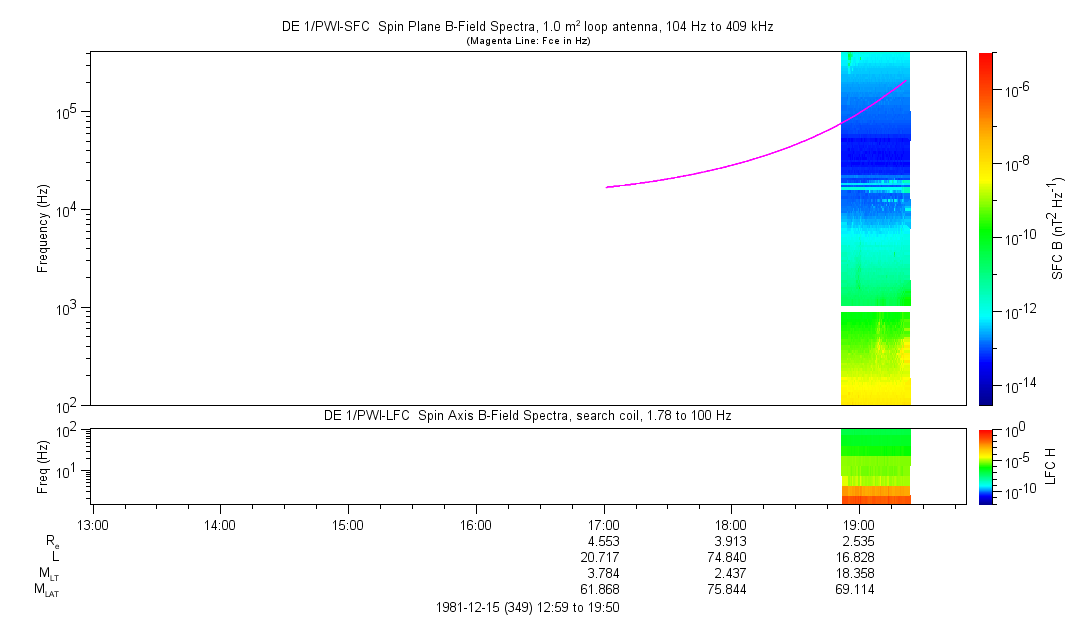The width and height of the screenshot is (1083, 620).
Task: Select the 13:00 time axis label
Action: [92, 524]
